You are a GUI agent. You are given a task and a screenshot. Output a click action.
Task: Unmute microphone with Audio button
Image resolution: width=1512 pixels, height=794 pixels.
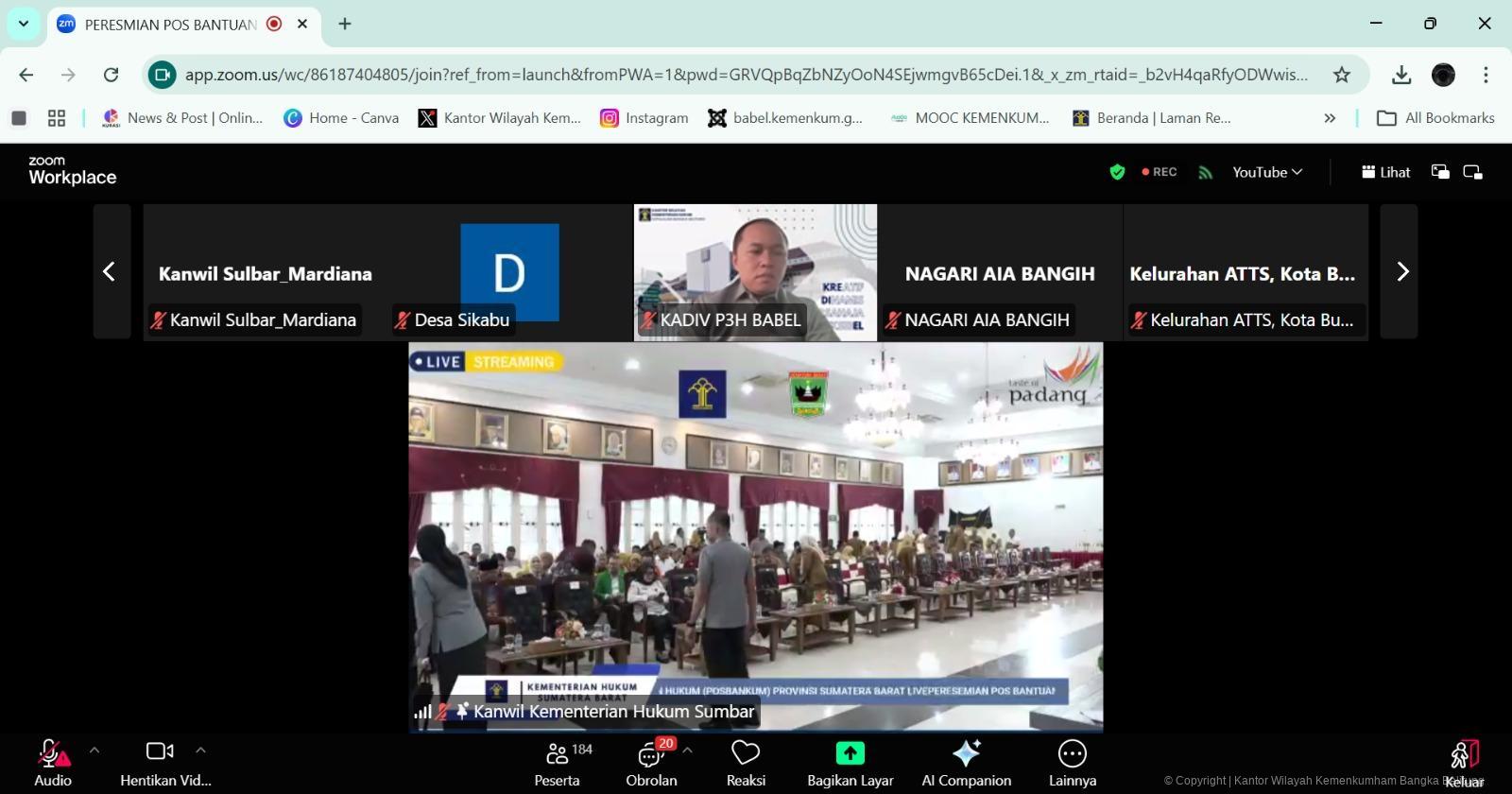[53, 763]
